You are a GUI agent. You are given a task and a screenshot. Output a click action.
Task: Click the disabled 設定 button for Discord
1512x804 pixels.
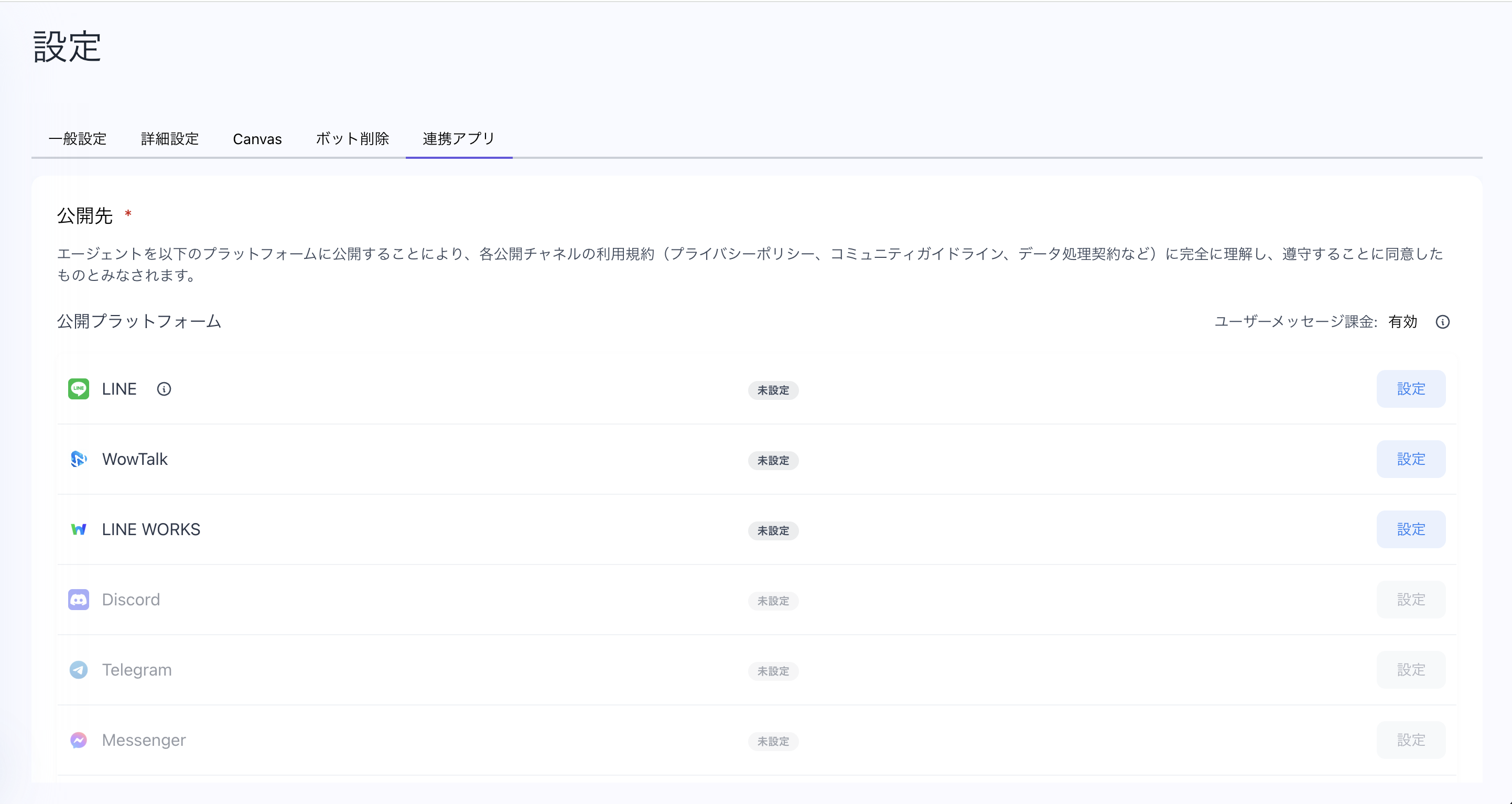point(1411,599)
